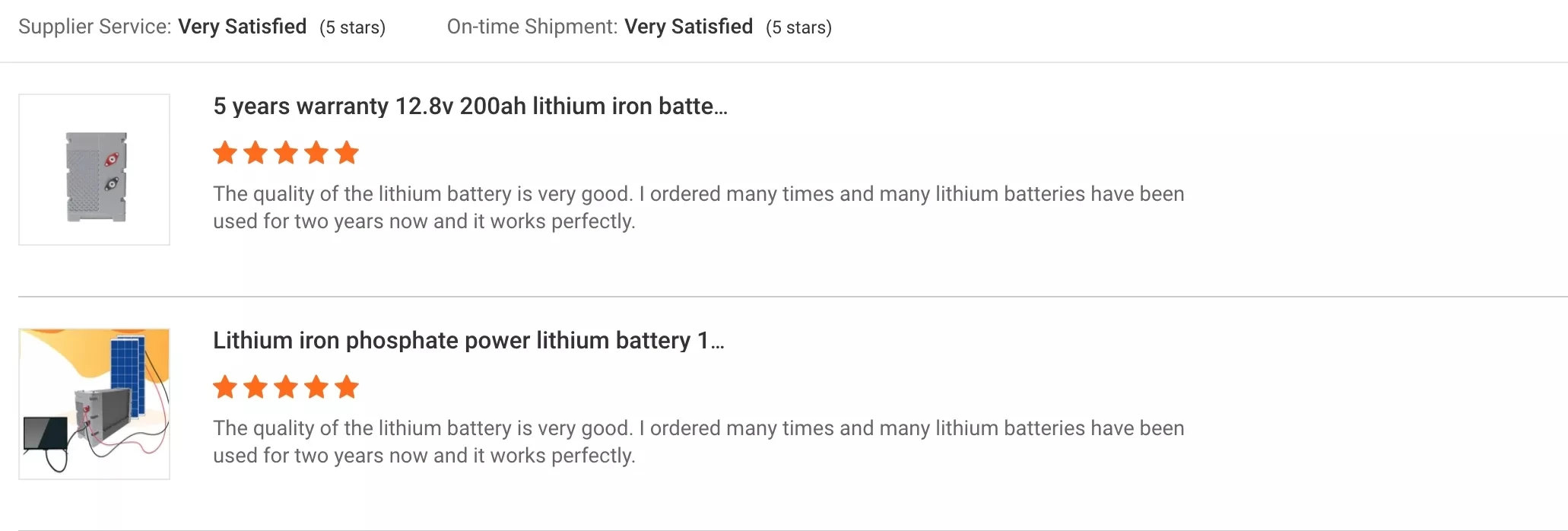This screenshot has width=1568, height=531.
Task: Click fifth star of the 12.8v 200ah rating
Action: 347,153
